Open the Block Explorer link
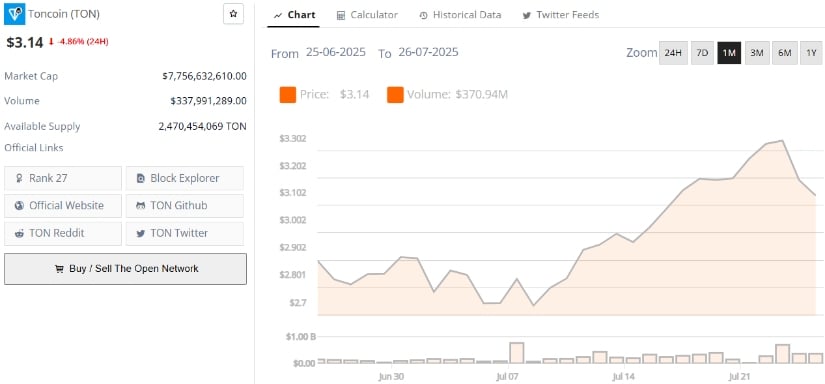Viewport: 825px width, 384px height. pos(185,178)
